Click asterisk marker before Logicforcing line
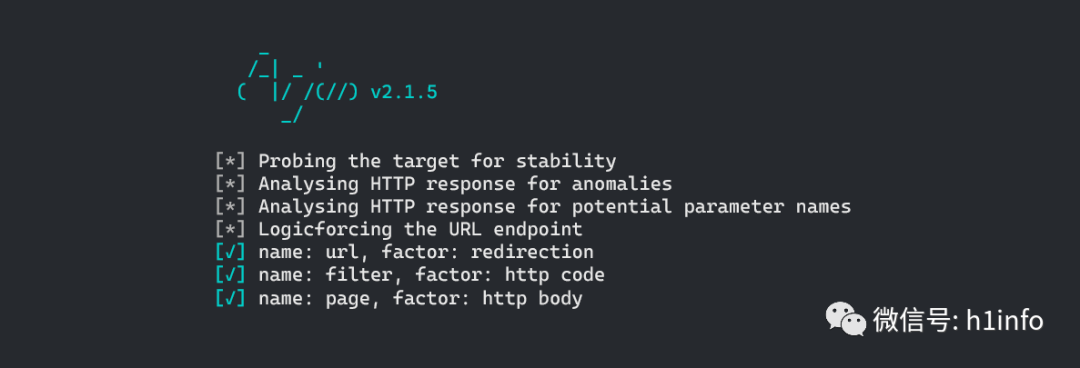Screen dimensions: 1080x368 click(230, 229)
